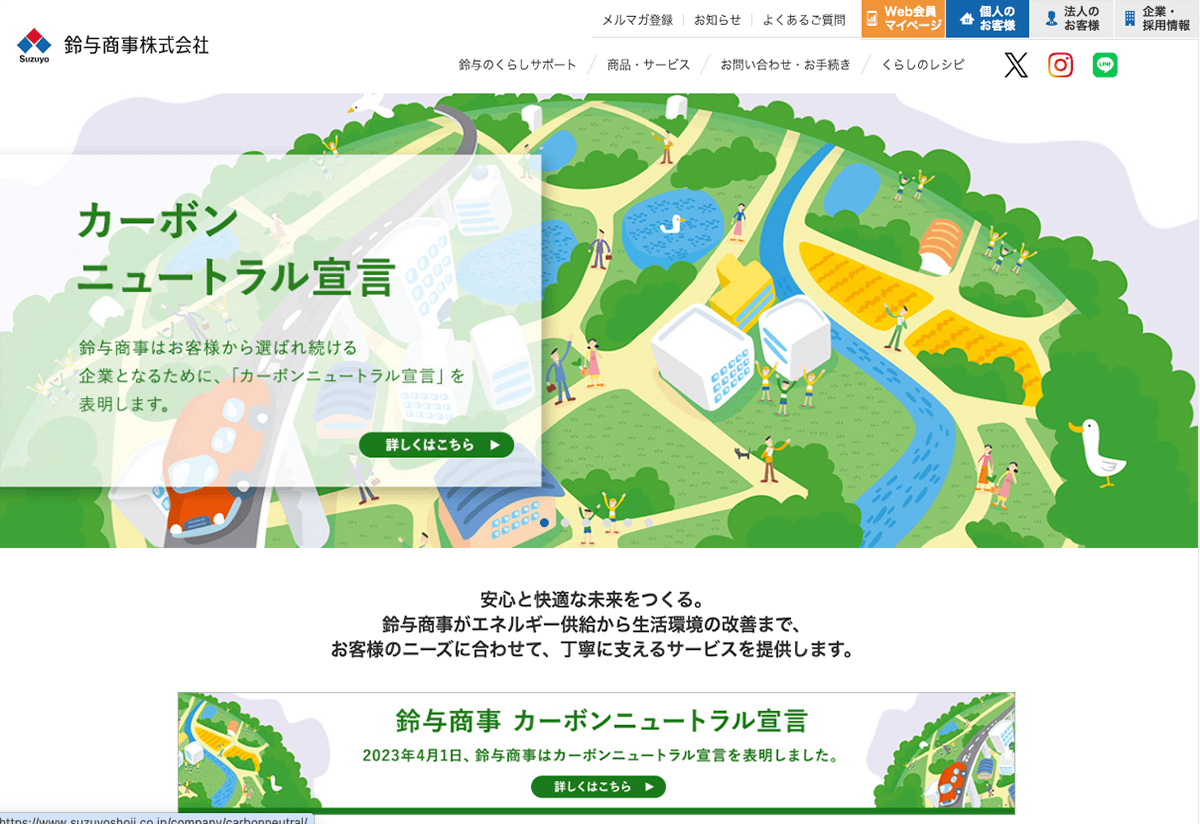Click 鈴与商事株式会社 company name text
This screenshot has height=824, width=1200.
coord(137,45)
